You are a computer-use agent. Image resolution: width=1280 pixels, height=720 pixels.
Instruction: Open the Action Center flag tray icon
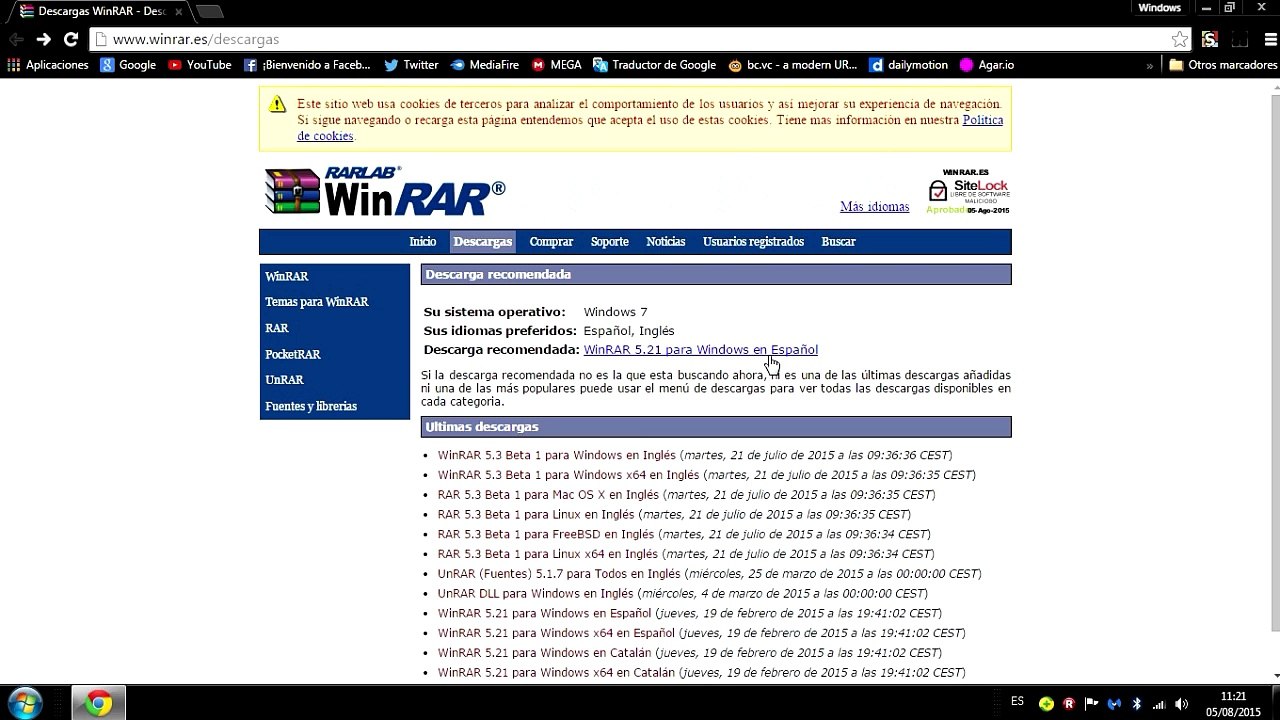coord(1091,703)
